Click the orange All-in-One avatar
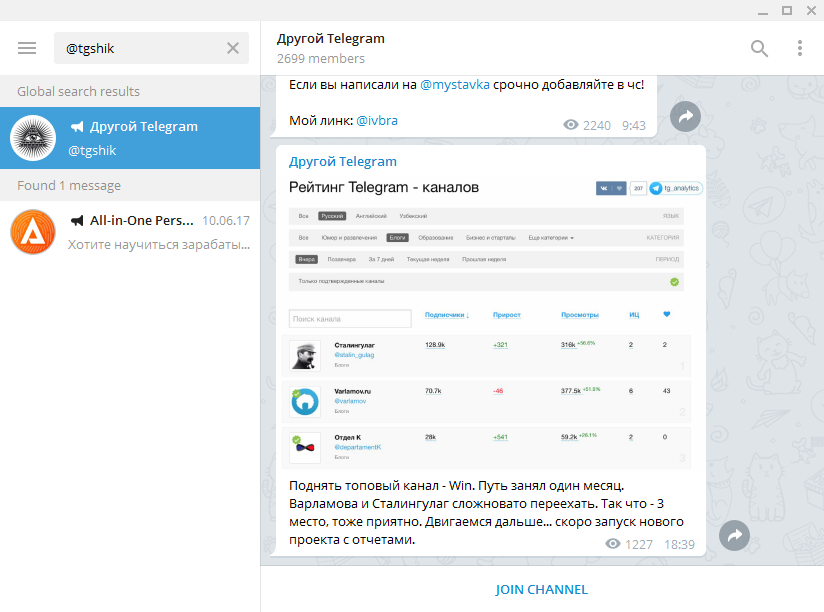Image resolution: width=824 pixels, height=612 pixels. [33, 232]
